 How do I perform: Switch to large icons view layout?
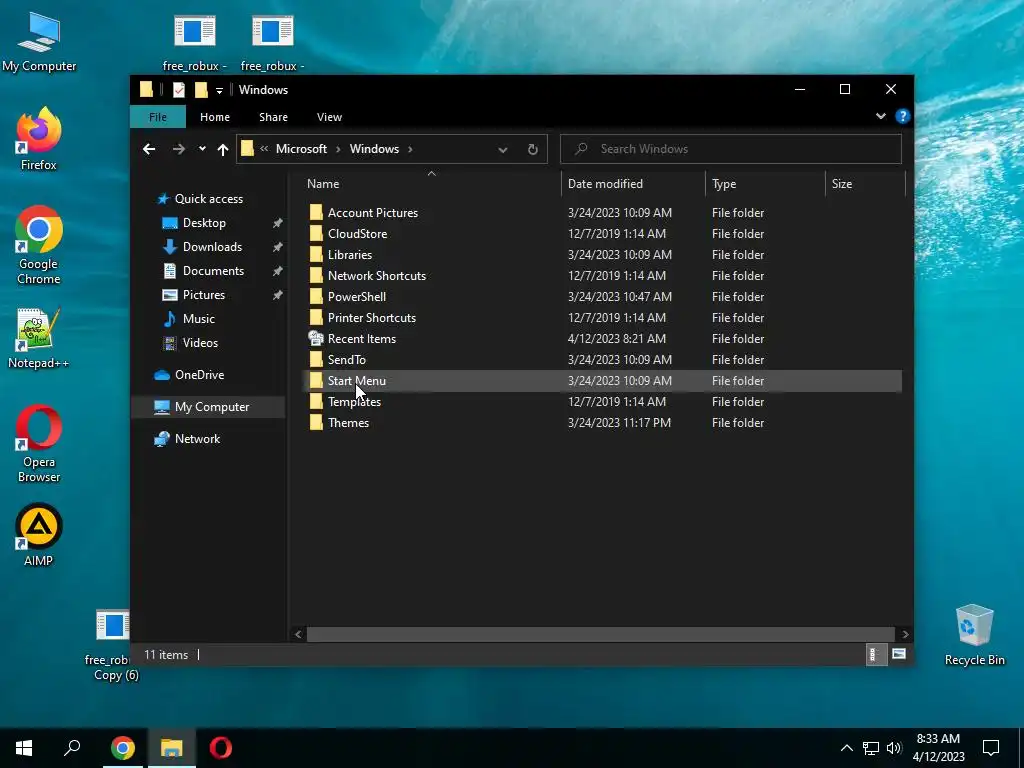pos(899,654)
